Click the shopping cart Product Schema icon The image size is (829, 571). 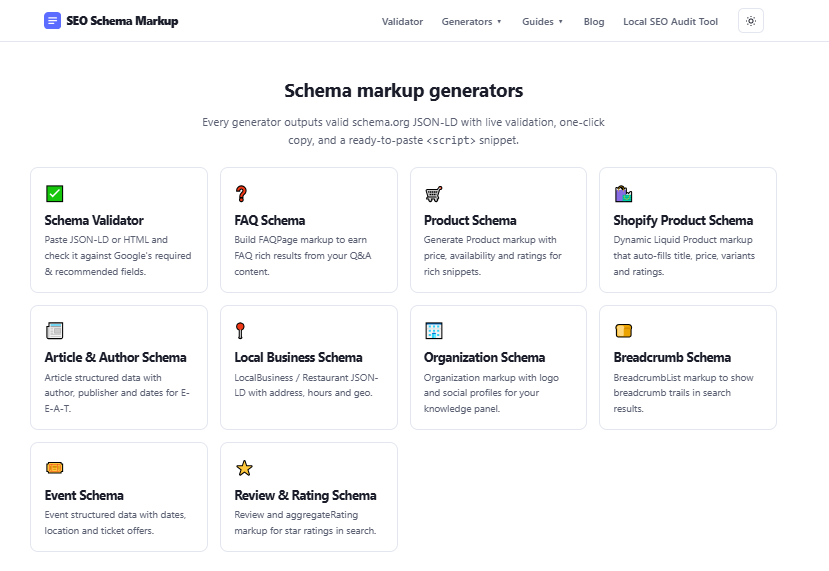click(434, 194)
